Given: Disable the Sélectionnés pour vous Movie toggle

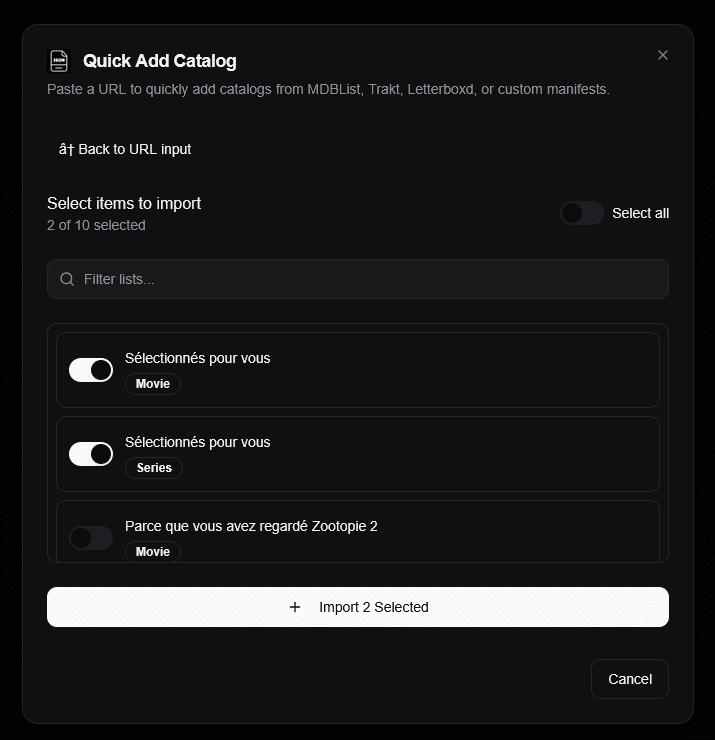Looking at the screenshot, I should pos(91,370).
